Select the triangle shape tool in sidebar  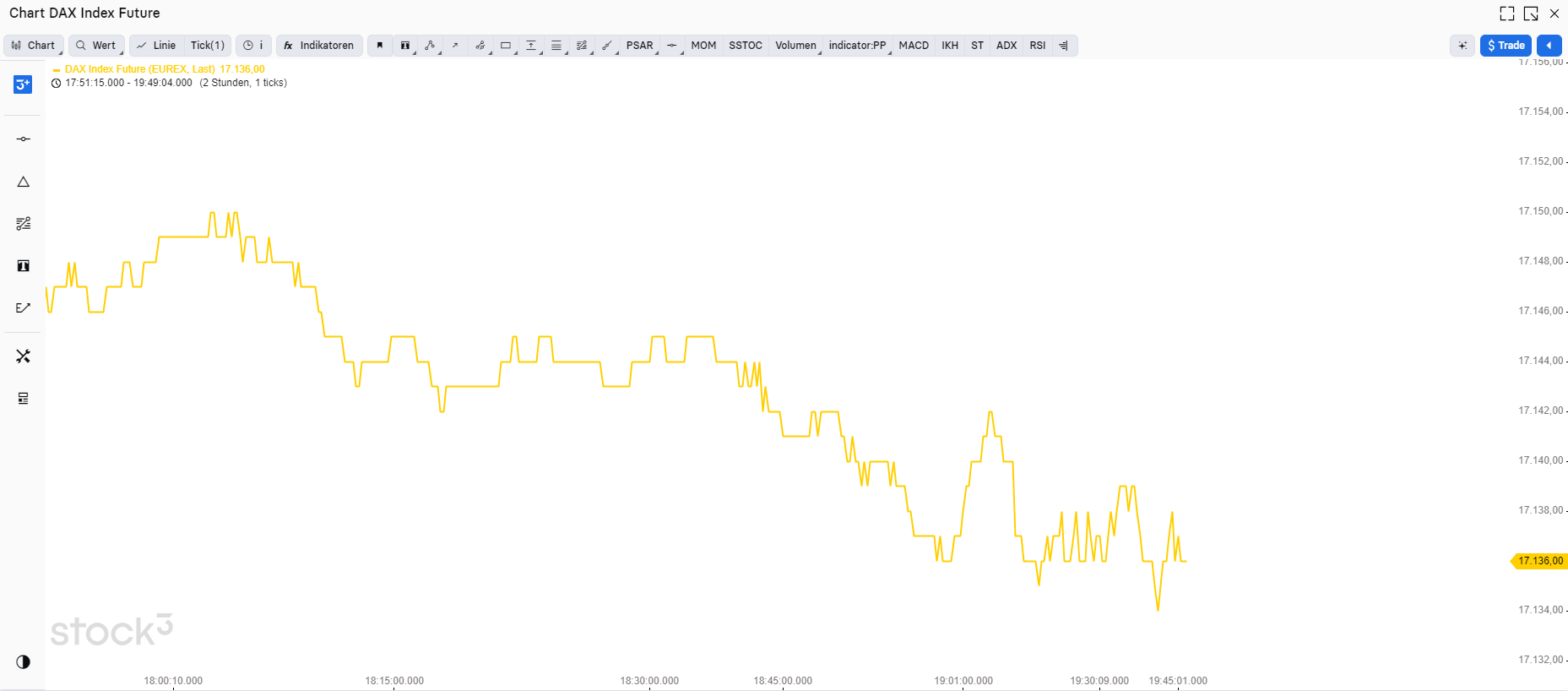coord(24,182)
